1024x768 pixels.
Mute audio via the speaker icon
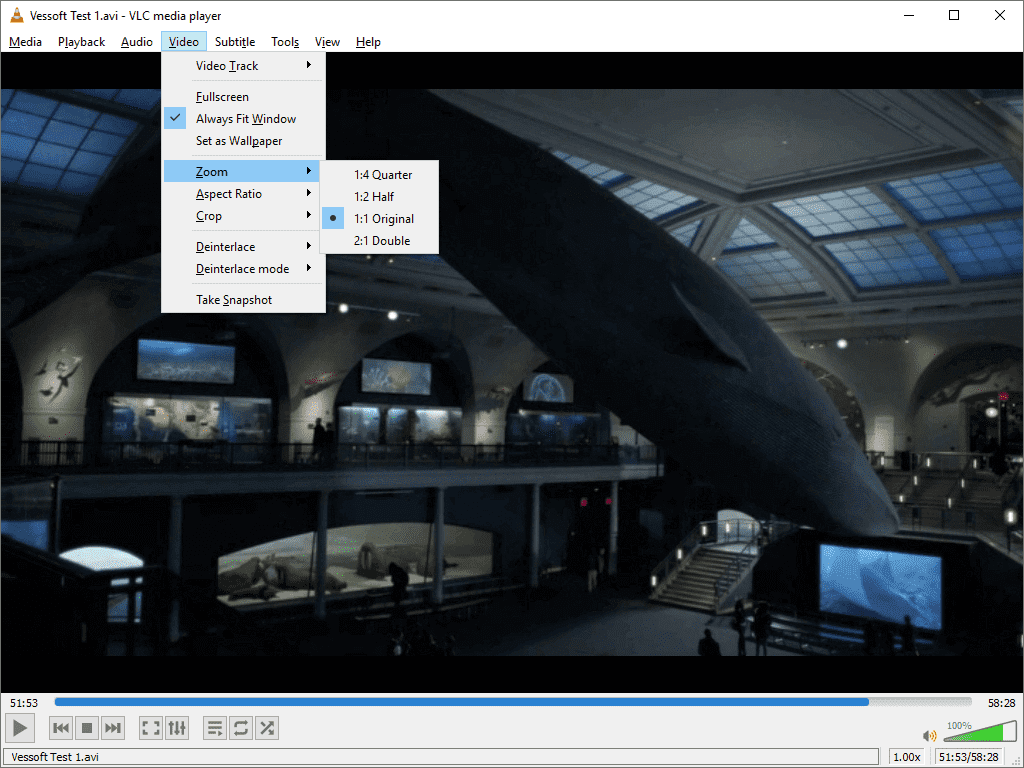[x=929, y=736]
